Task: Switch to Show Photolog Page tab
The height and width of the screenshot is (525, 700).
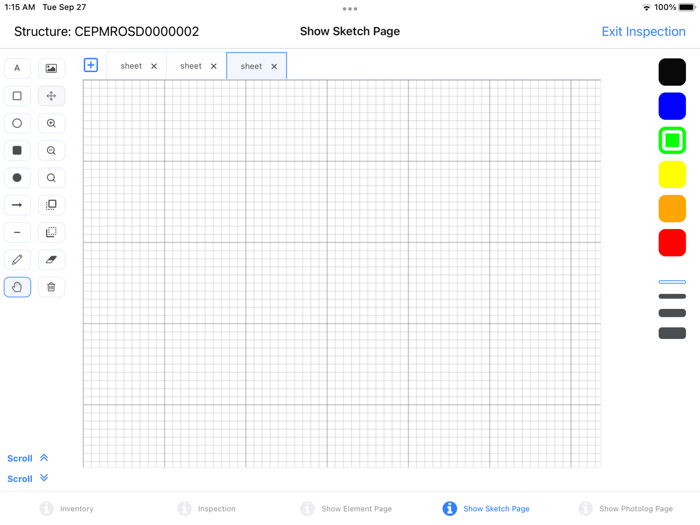Action: [625, 508]
